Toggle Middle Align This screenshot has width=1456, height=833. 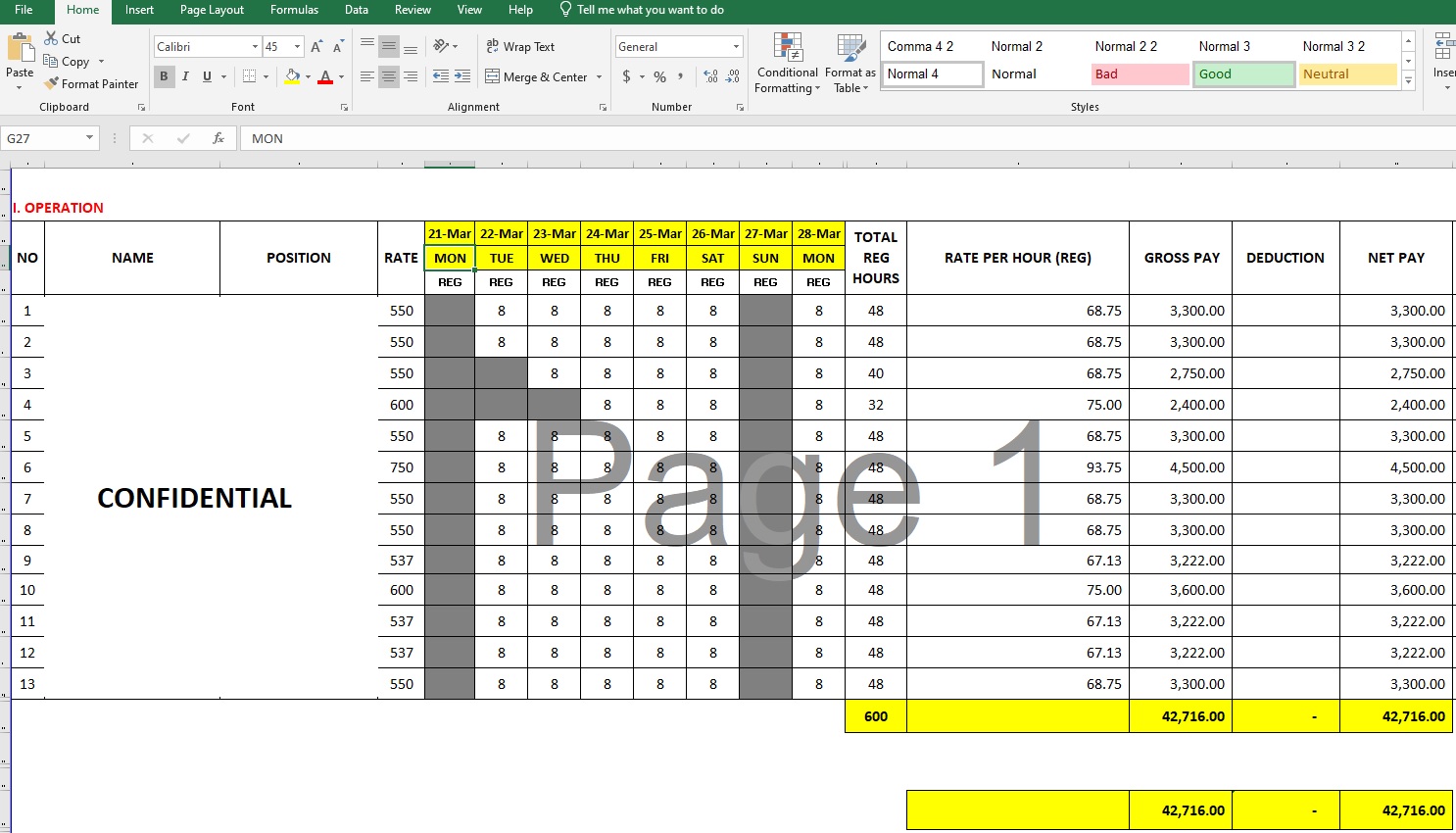389,46
